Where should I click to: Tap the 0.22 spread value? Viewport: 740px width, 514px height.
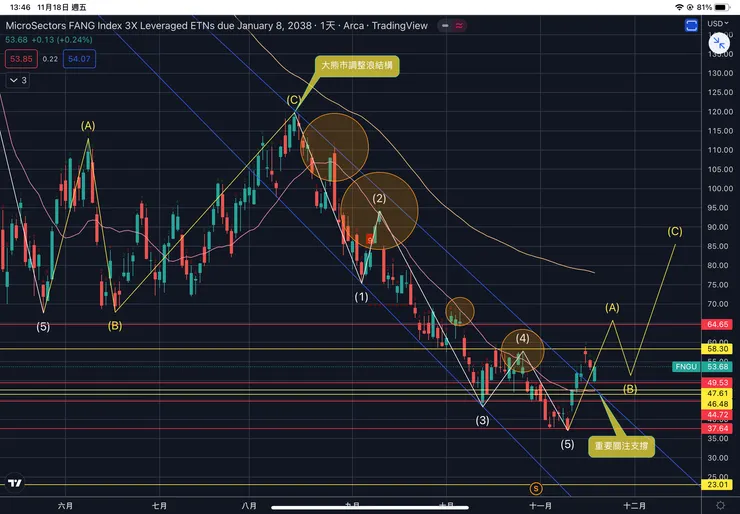[x=50, y=59]
